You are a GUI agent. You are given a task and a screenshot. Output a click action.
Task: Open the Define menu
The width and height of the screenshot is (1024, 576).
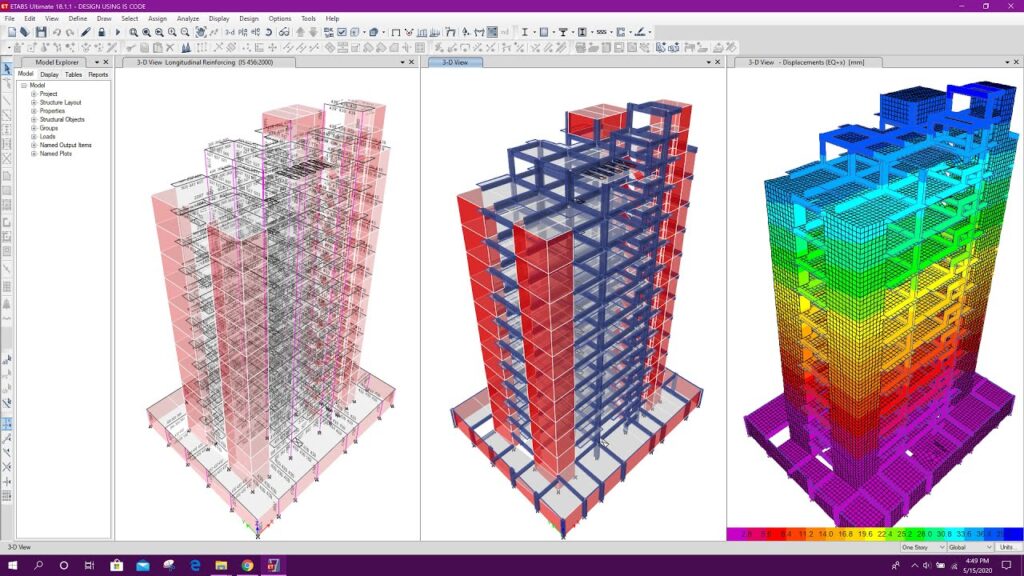(78, 17)
